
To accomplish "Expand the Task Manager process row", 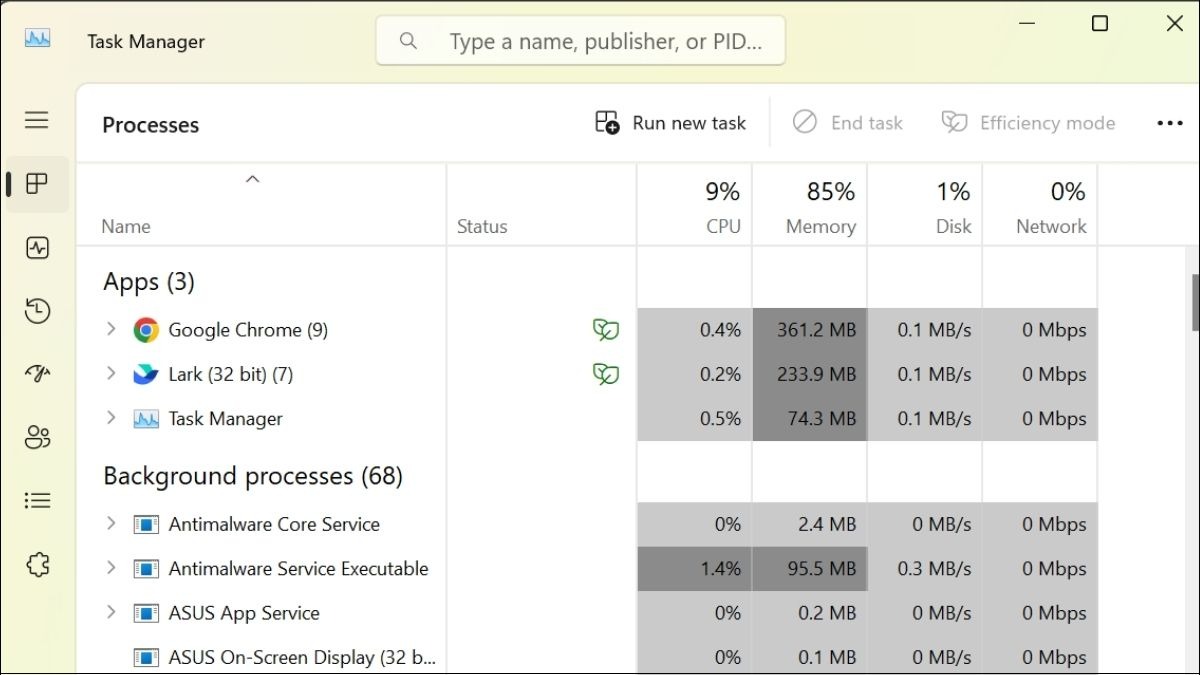I will pyautogui.click(x=111, y=418).
